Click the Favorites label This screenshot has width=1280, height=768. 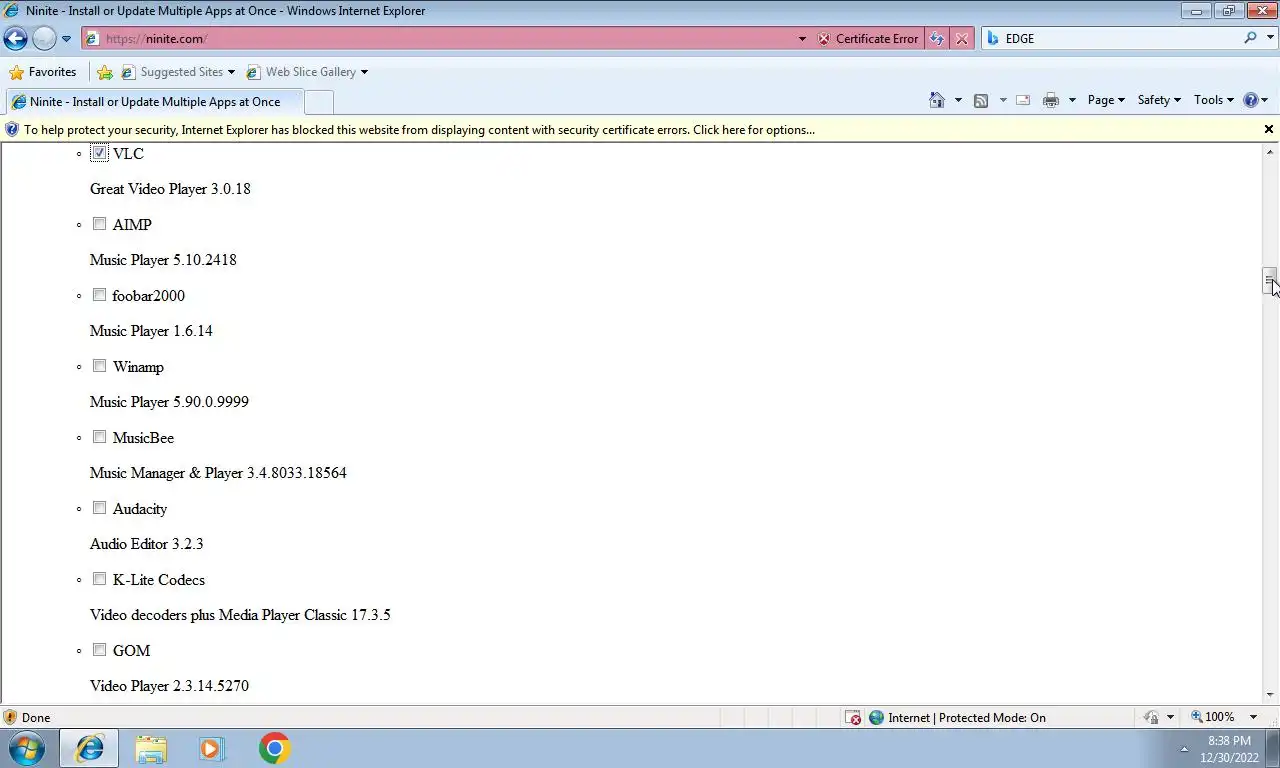[x=52, y=72]
